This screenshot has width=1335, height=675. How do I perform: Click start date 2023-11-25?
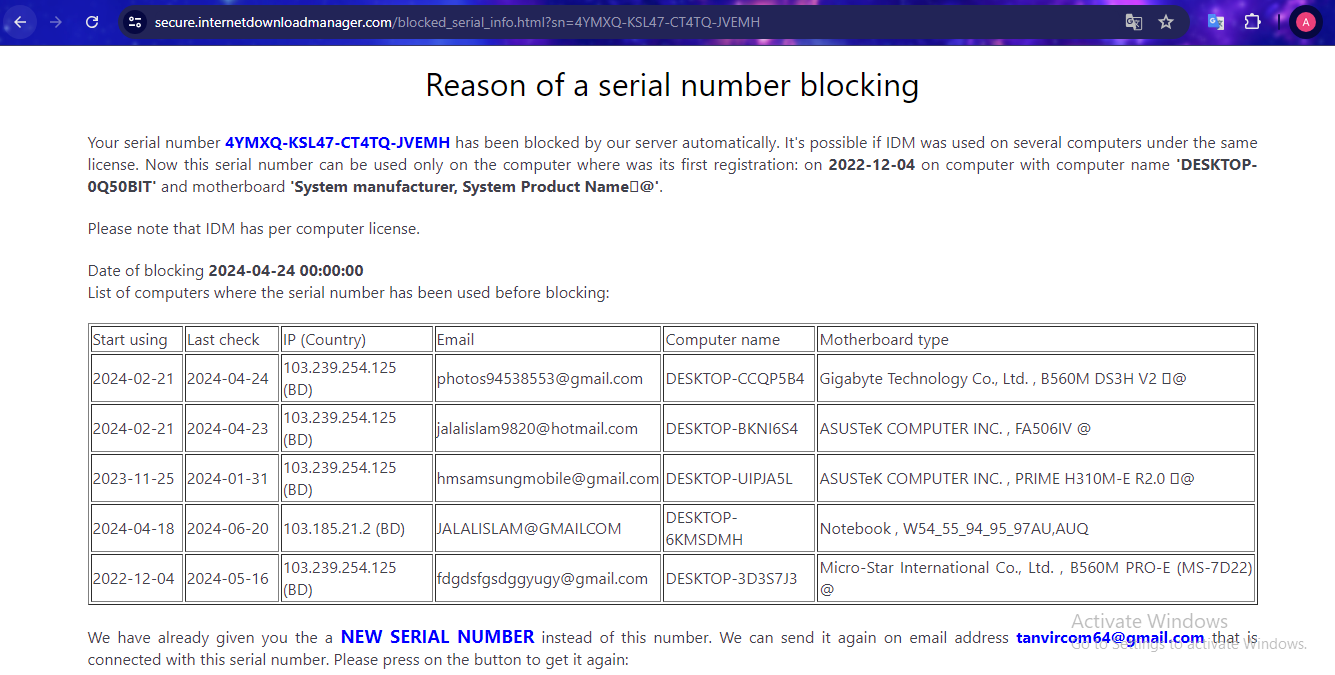tap(133, 478)
